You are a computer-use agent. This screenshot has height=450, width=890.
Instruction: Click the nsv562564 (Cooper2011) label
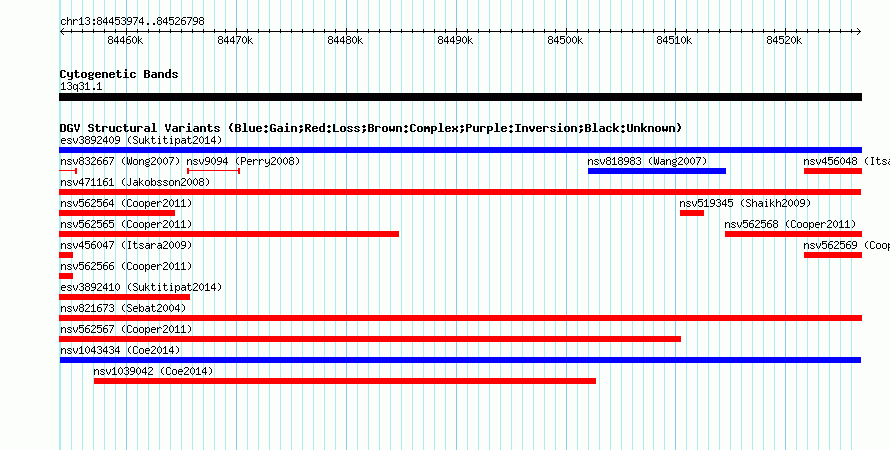(x=126, y=203)
